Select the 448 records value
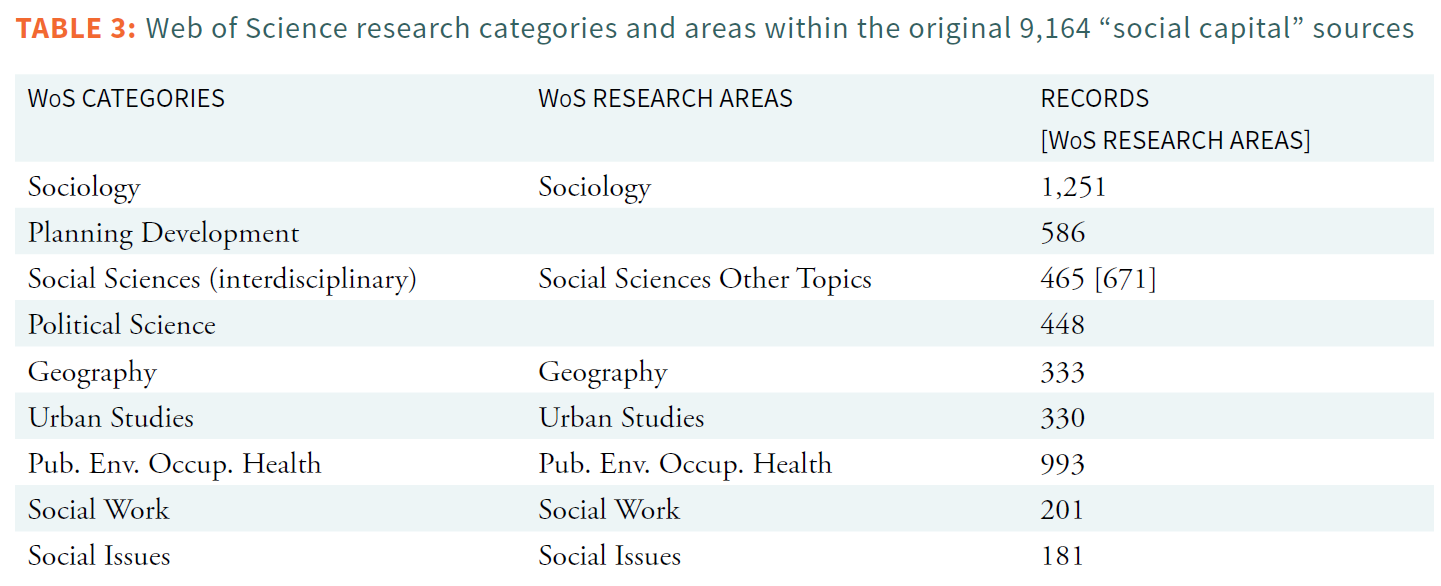This screenshot has width=1441, height=586. coord(1062,325)
